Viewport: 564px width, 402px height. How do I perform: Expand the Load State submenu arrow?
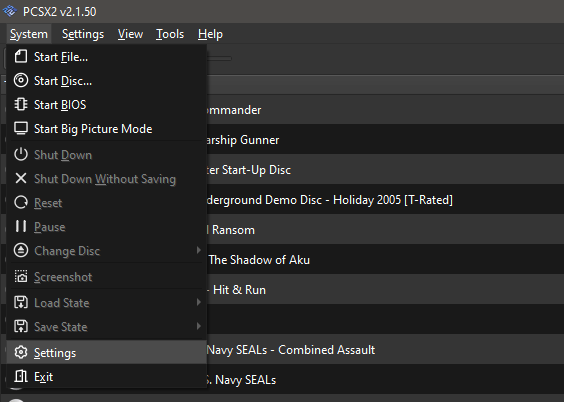coord(199,302)
